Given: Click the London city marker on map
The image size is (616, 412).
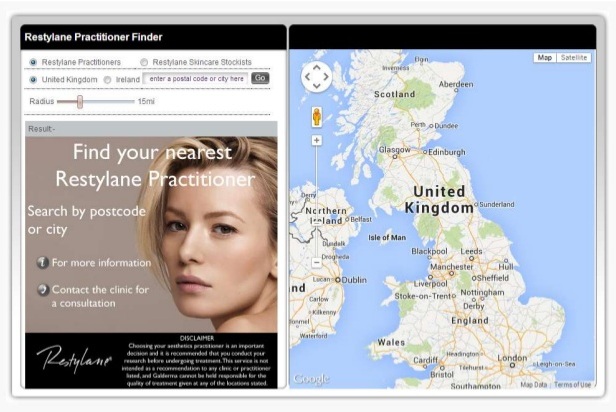Looking at the screenshot, I should point(512,365).
